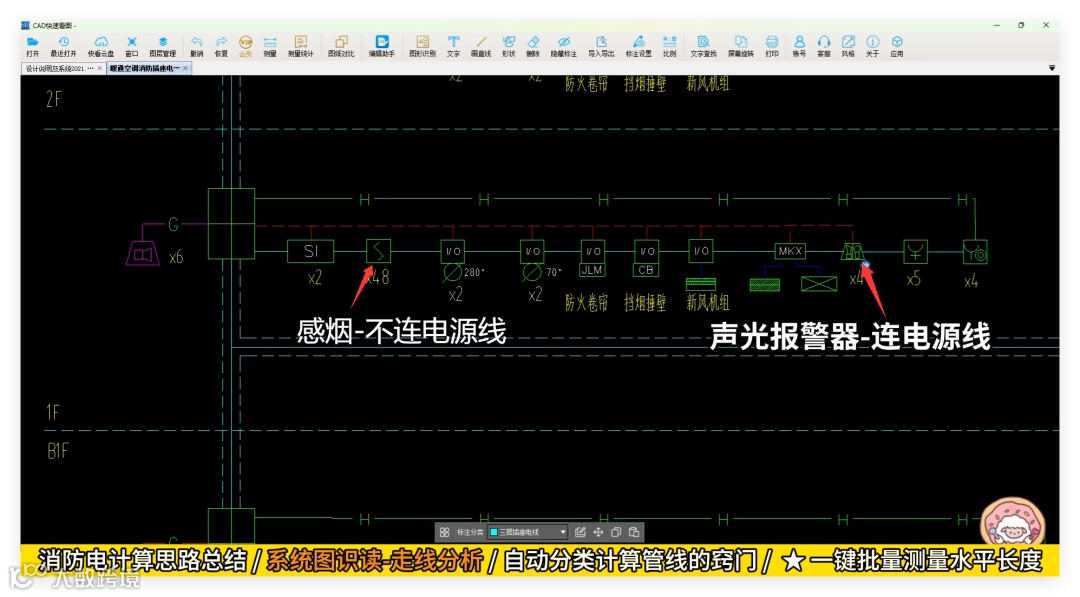Click the 恢复 redo arrow
Viewport: 1080px width, 597px height.
[x=221, y=46]
